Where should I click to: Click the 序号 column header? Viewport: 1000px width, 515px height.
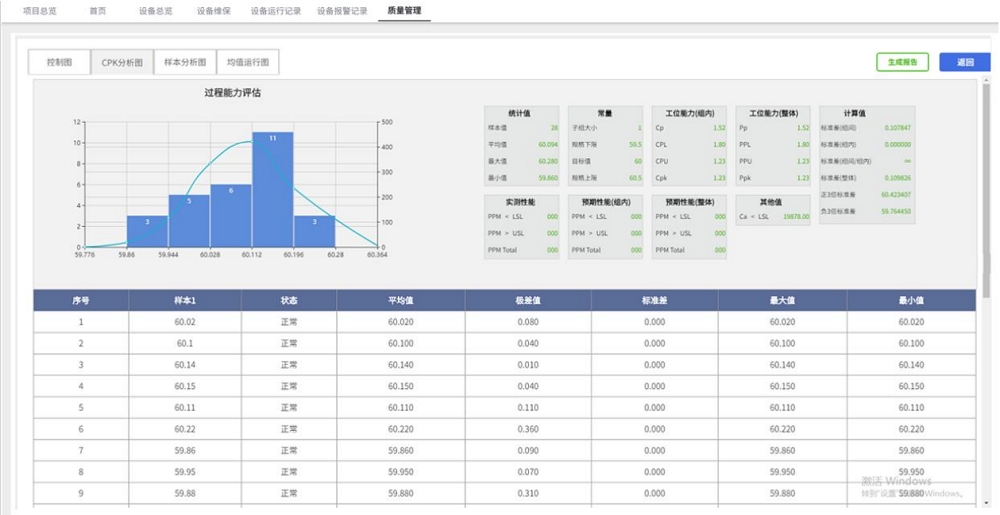tap(81, 300)
